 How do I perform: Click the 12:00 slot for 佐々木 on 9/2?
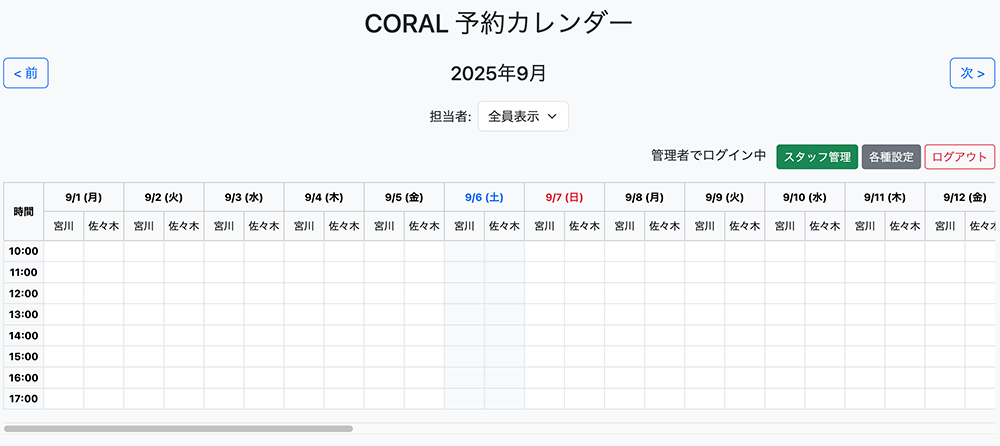click(x=184, y=293)
